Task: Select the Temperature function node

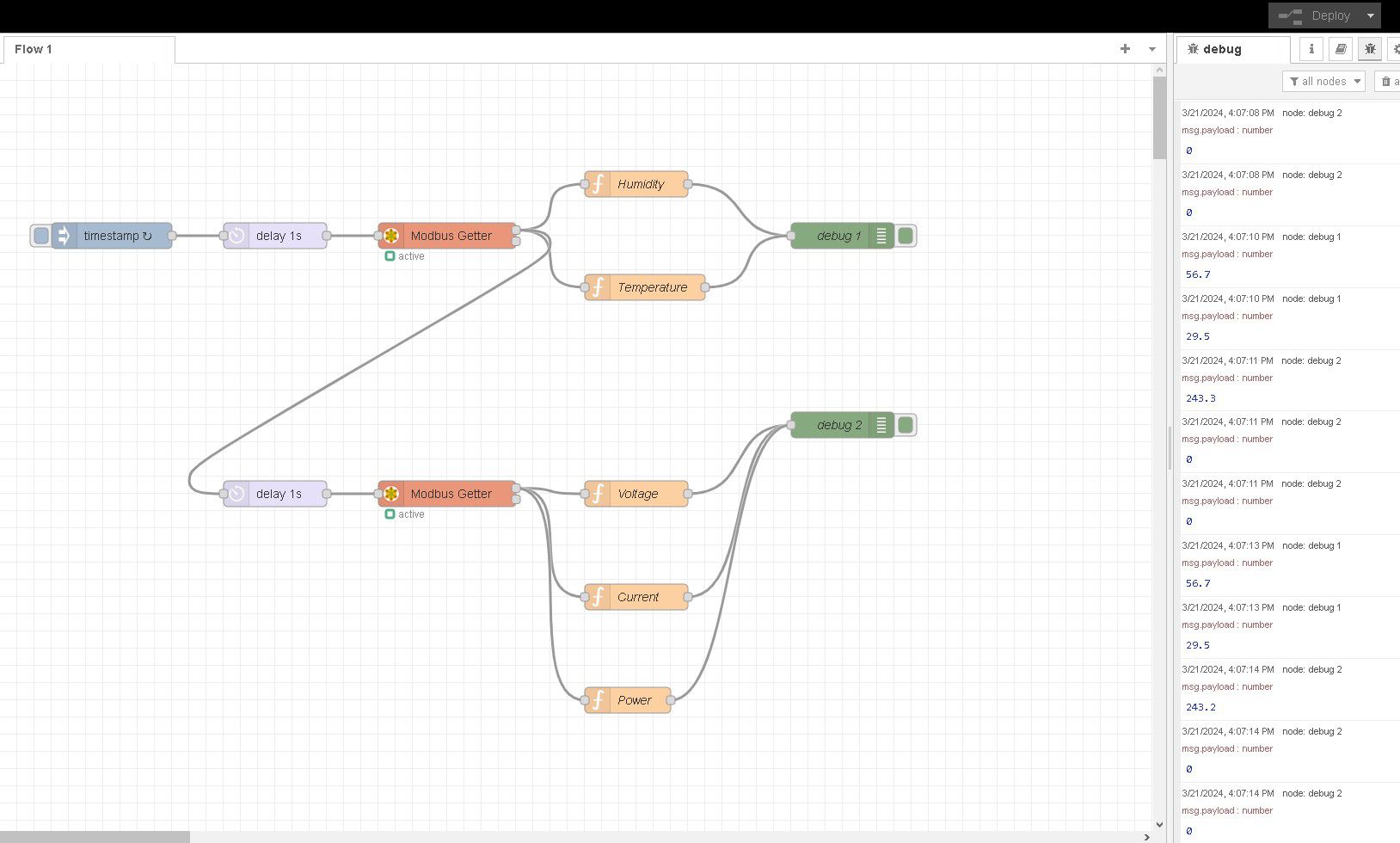Action: click(653, 287)
